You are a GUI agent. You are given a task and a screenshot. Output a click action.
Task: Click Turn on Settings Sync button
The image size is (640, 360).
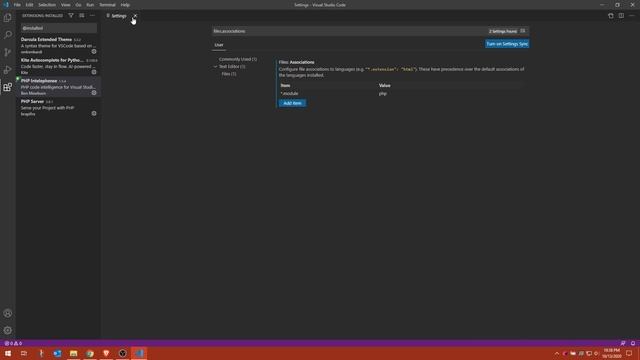click(x=507, y=44)
